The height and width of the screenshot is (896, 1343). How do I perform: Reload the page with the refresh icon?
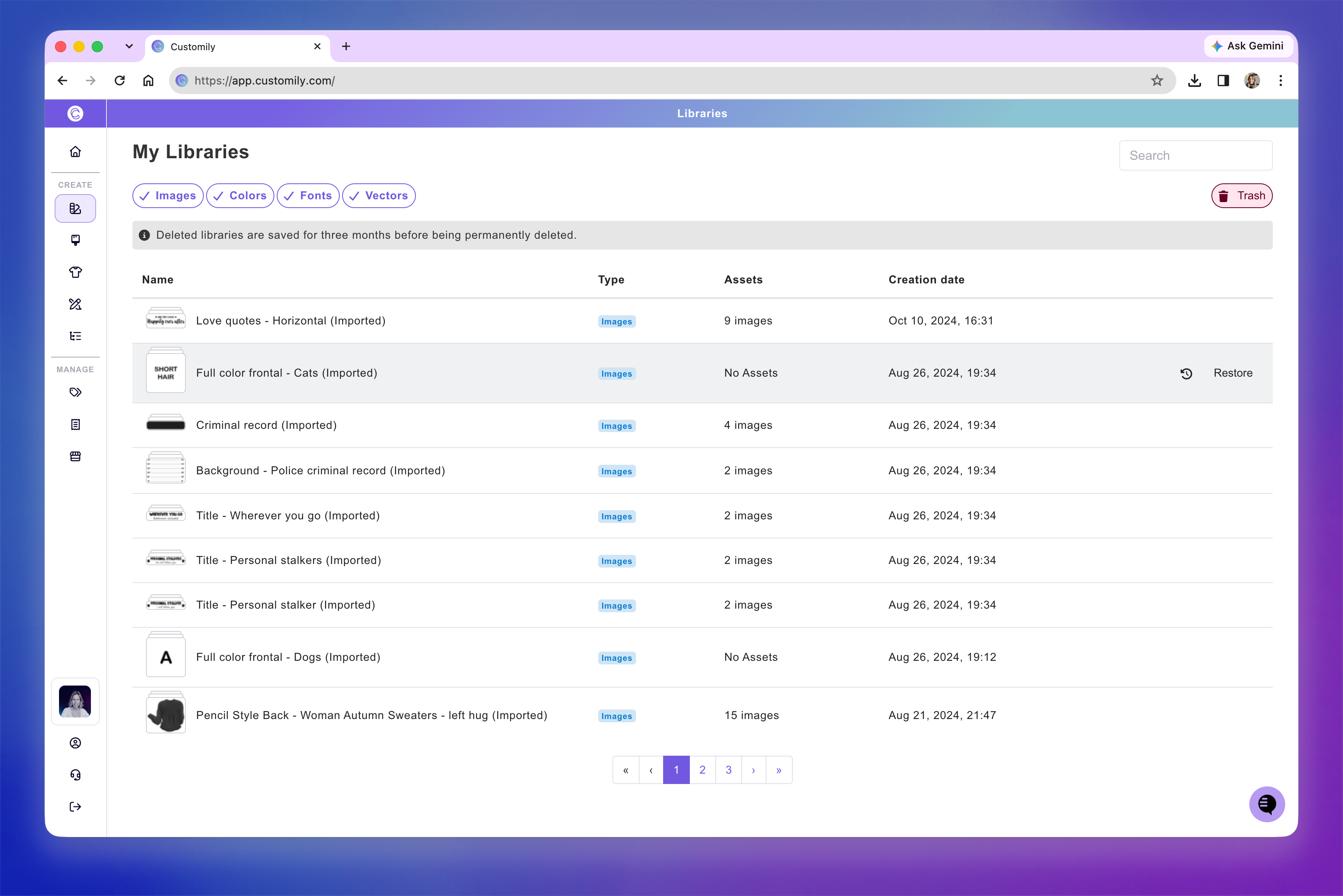click(x=120, y=81)
